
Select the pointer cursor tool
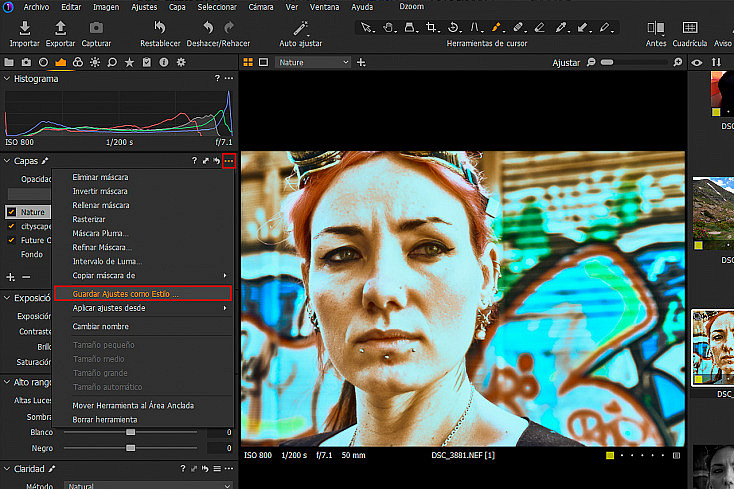click(x=366, y=28)
